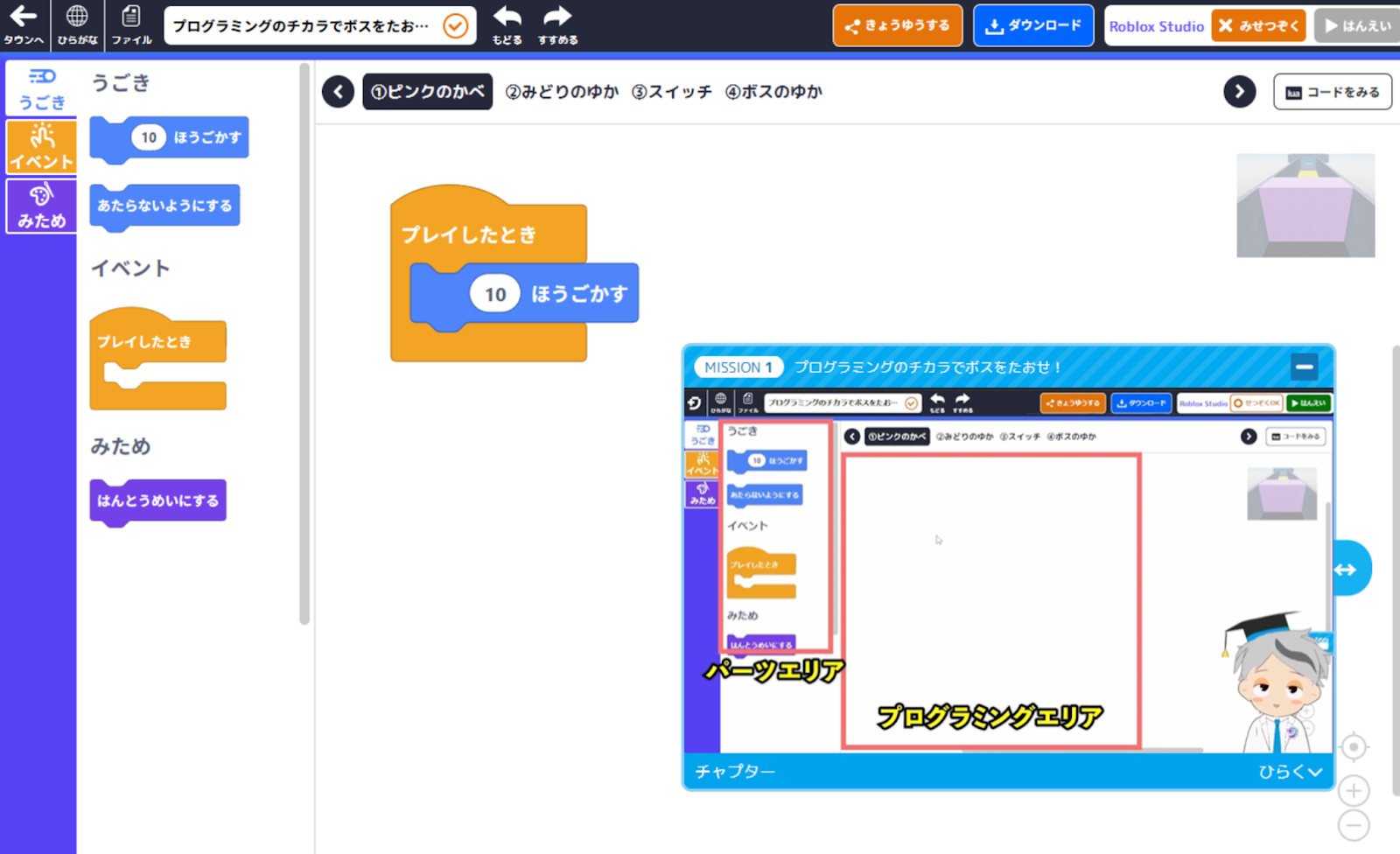Expand chapters with ひらく dropdown
The image size is (1400, 854).
pyautogui.click(x=1290, y=771)
